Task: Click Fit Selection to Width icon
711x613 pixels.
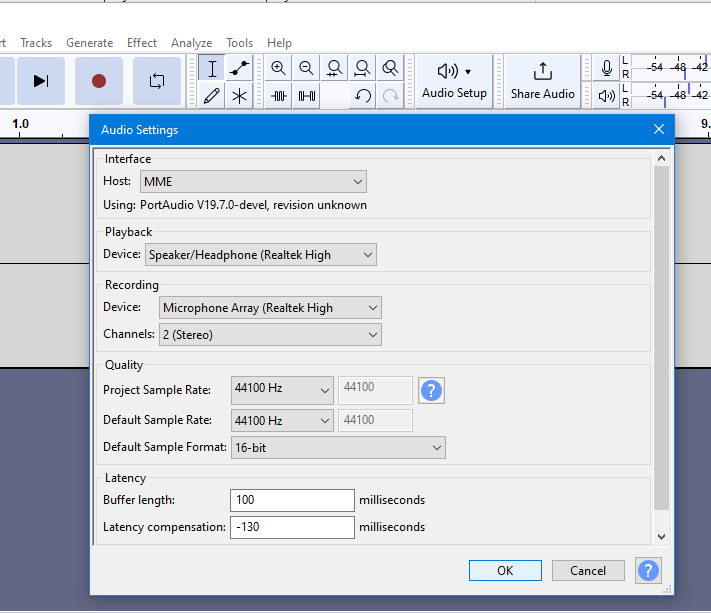Action: tap(334, 68)
